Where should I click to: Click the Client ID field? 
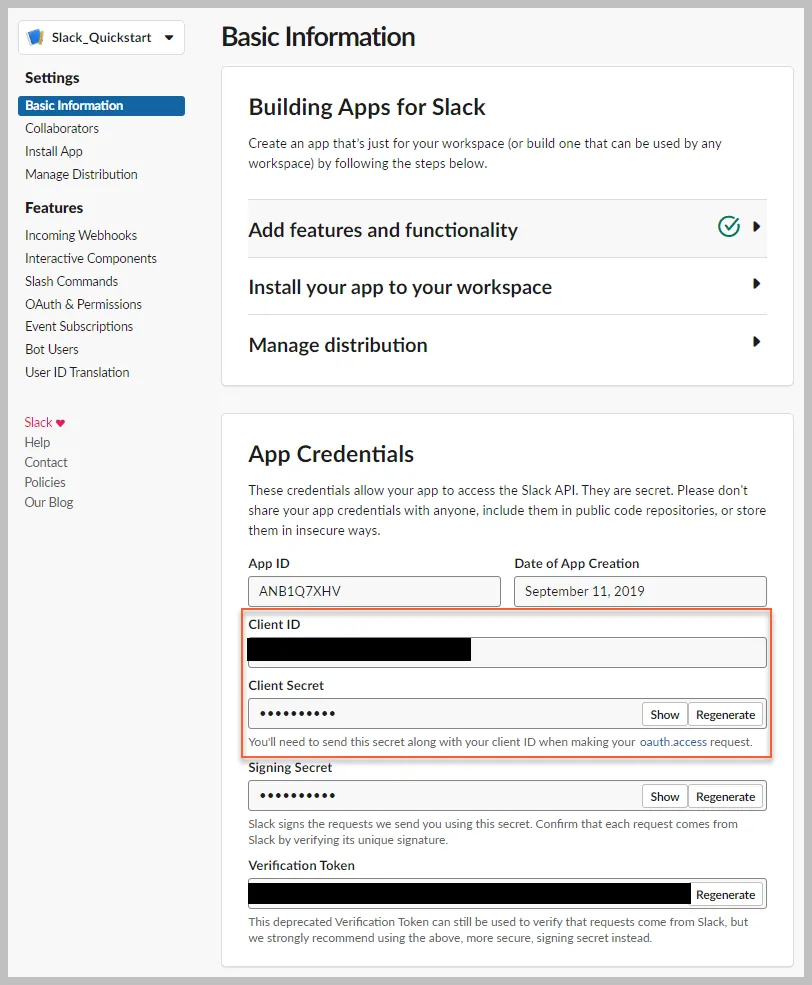(507, 652)
